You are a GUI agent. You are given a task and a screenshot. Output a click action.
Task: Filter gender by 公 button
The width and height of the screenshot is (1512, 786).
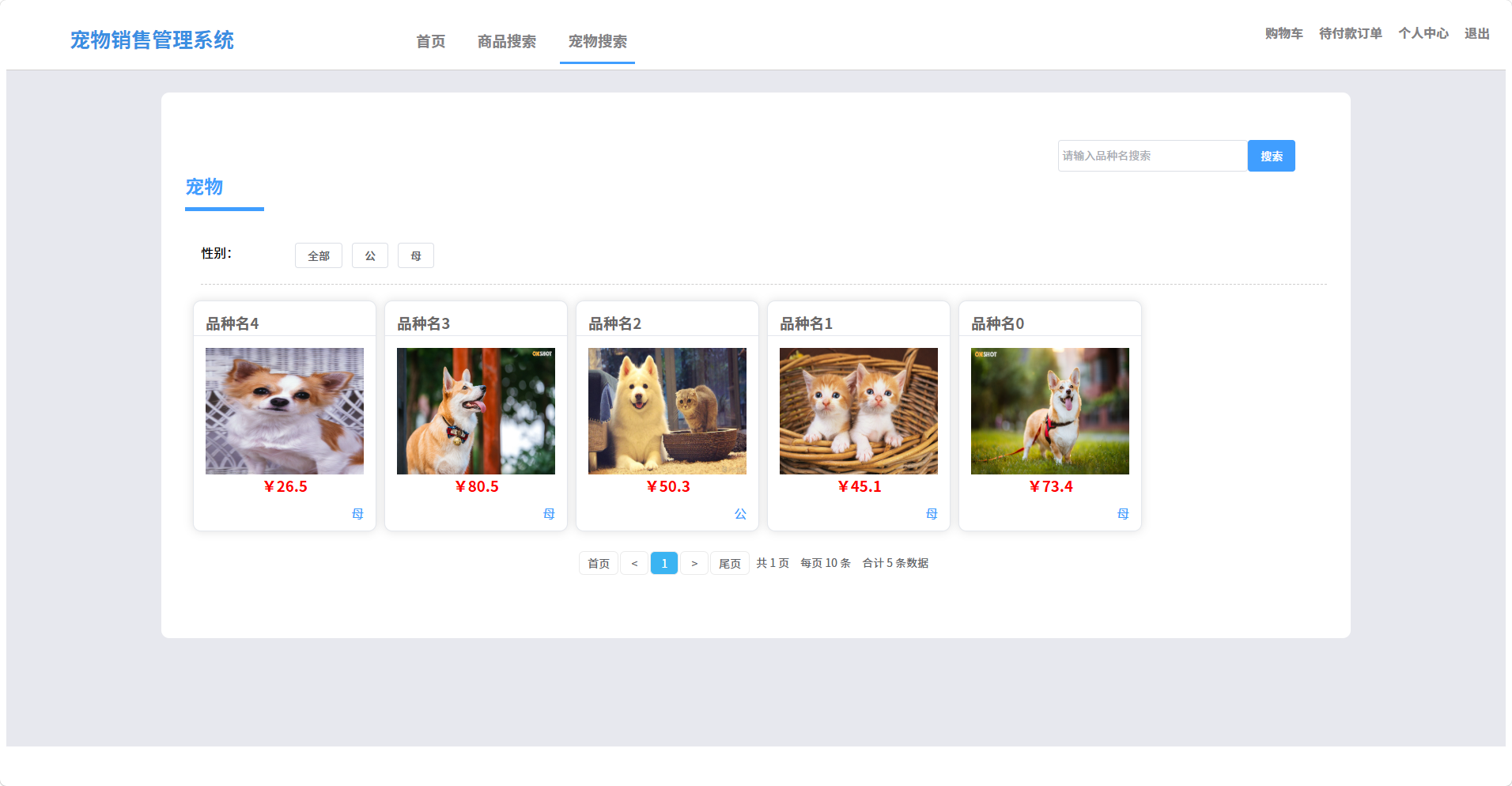point(370,255)
